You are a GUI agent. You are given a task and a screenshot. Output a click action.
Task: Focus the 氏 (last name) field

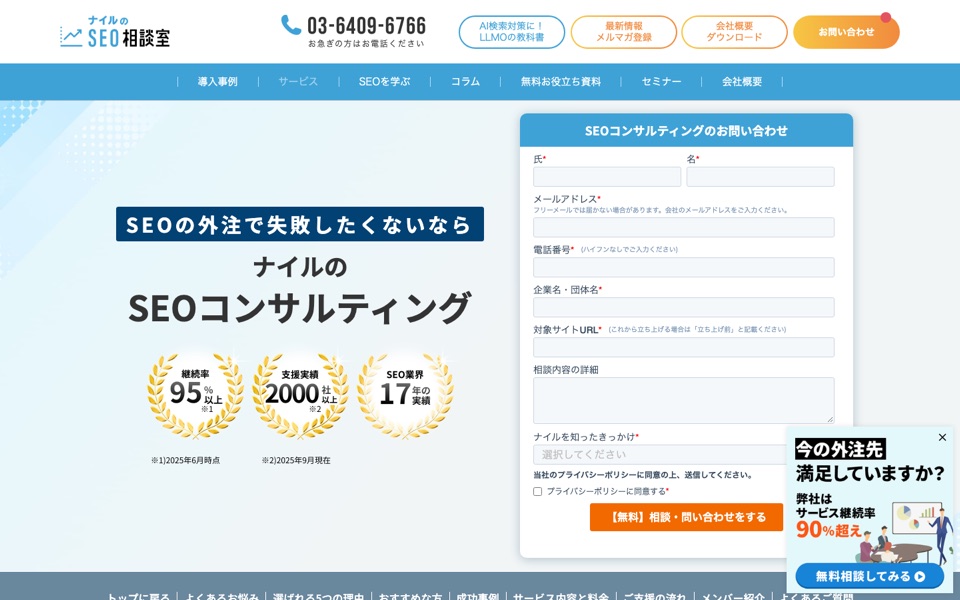click(607, 176)
